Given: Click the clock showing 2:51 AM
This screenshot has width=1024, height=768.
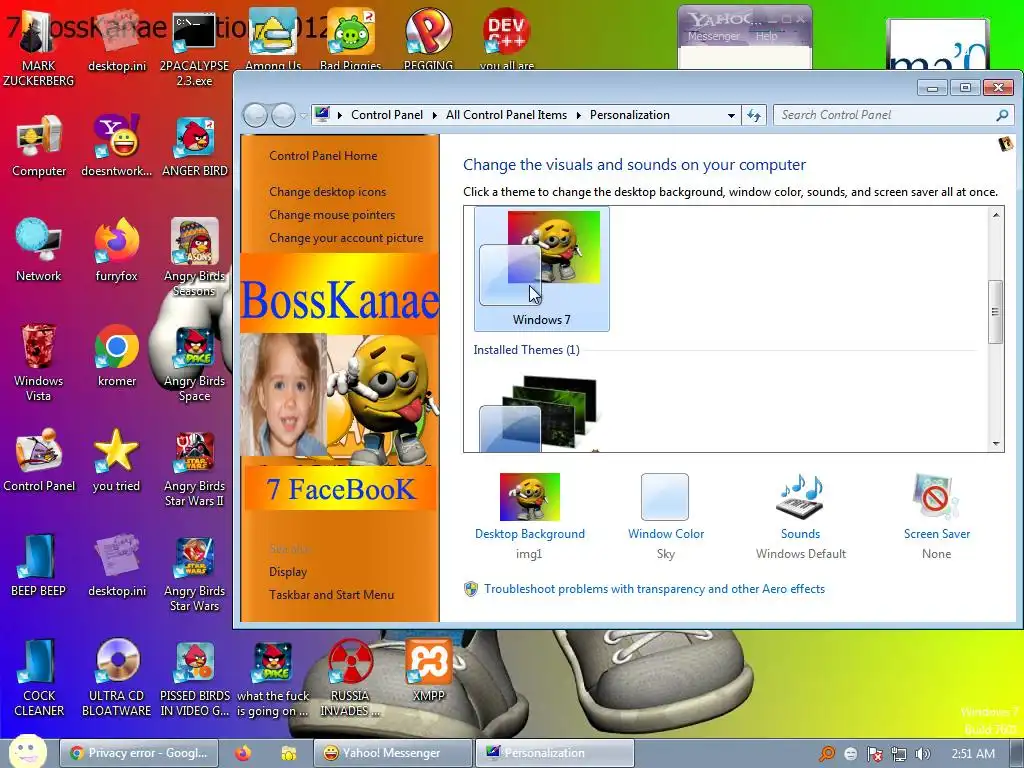Looking at the screenshot, I should click(x=972, y=754).
